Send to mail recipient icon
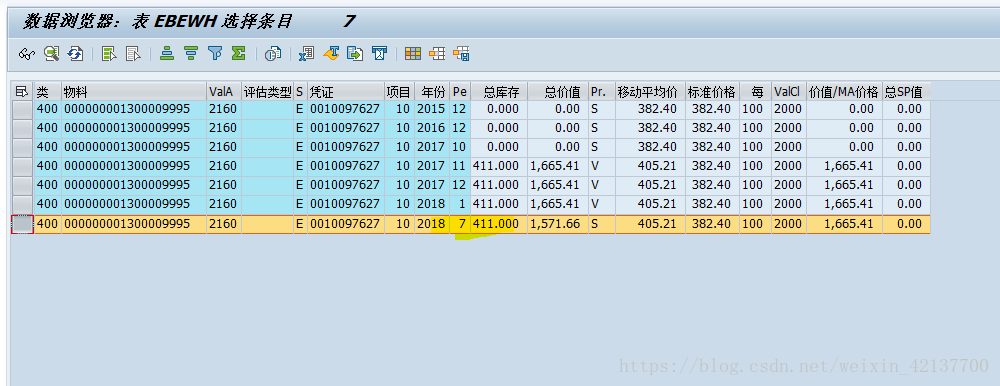 coord(379,54)
